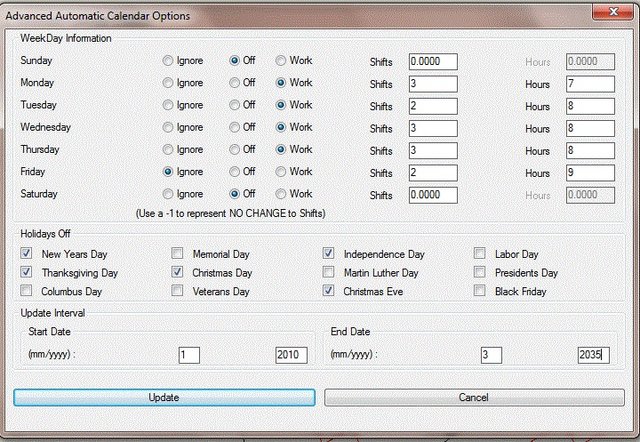The image size is (640, 442).
Task: Click Start Date month field
Action: pos(189,355)
